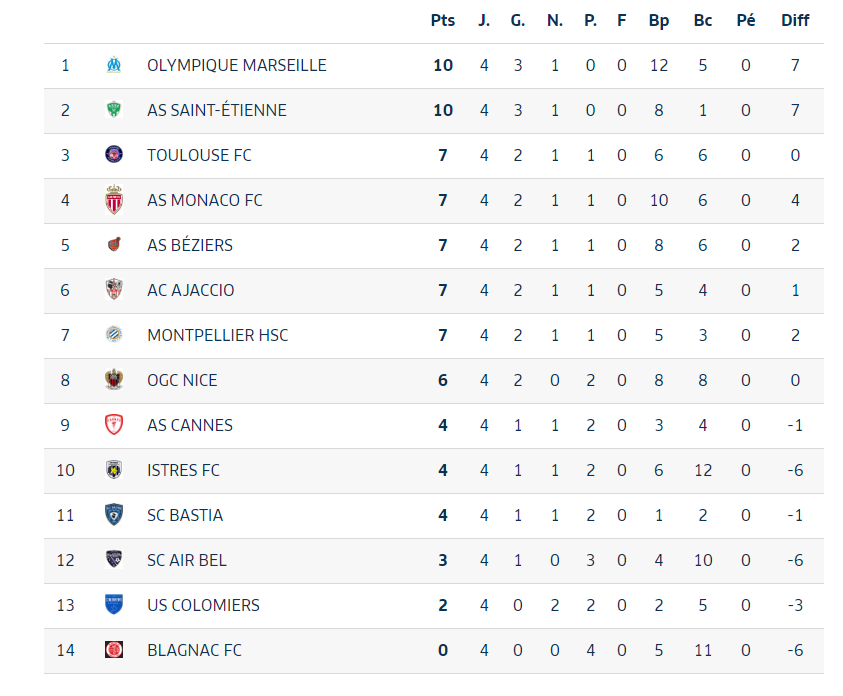Click the AS Monaco FC crest
This screenshot has height=696, width=843.
[114, 200]
